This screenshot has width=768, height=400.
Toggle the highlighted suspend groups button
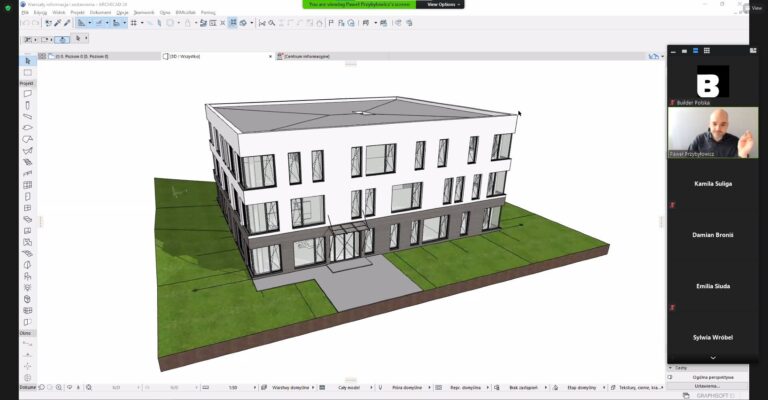tap(233, 23)
